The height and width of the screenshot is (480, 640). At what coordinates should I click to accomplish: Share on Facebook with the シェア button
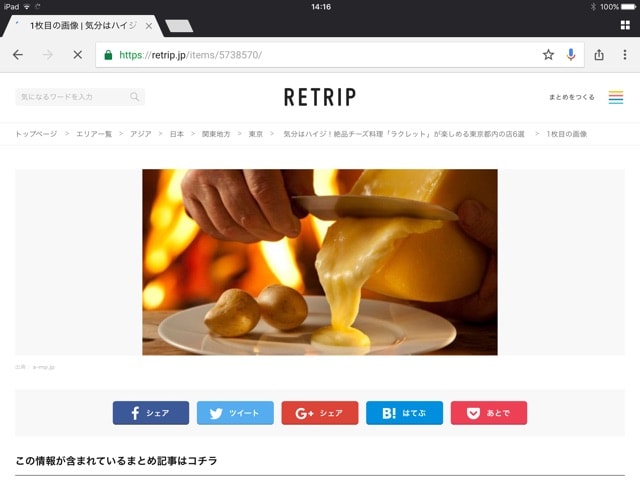pyautogui.click(x=151, y=413)
